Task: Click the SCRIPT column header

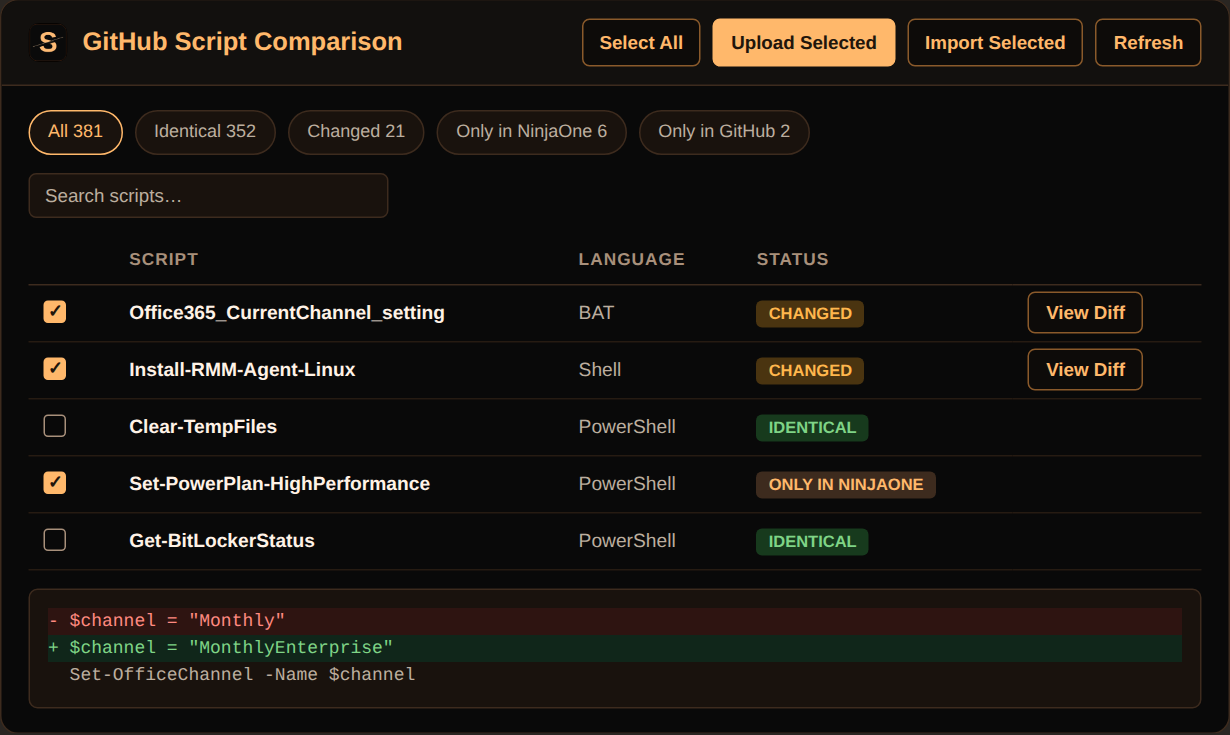Action: coord(164,259)
